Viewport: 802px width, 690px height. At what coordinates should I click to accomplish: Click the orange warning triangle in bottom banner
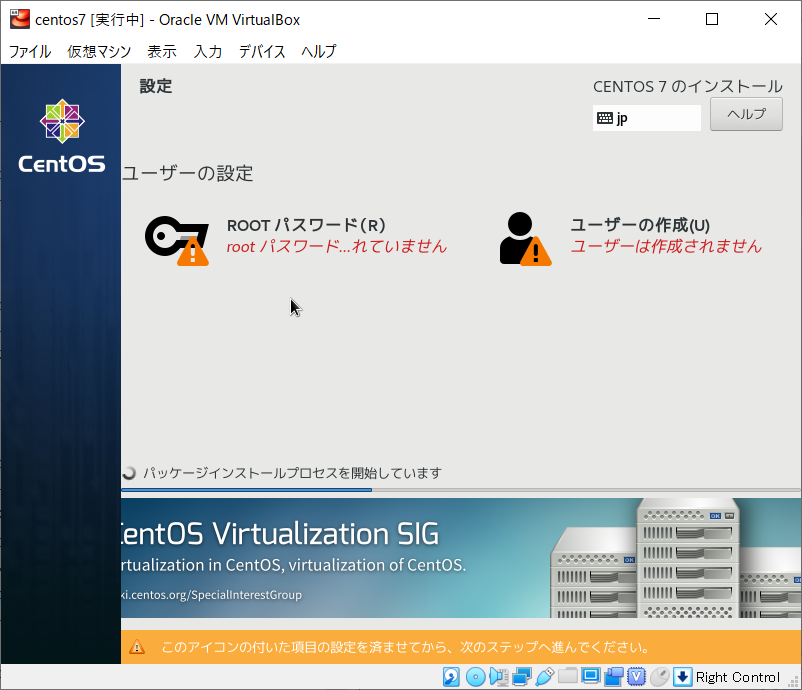[x=137, y=647]
